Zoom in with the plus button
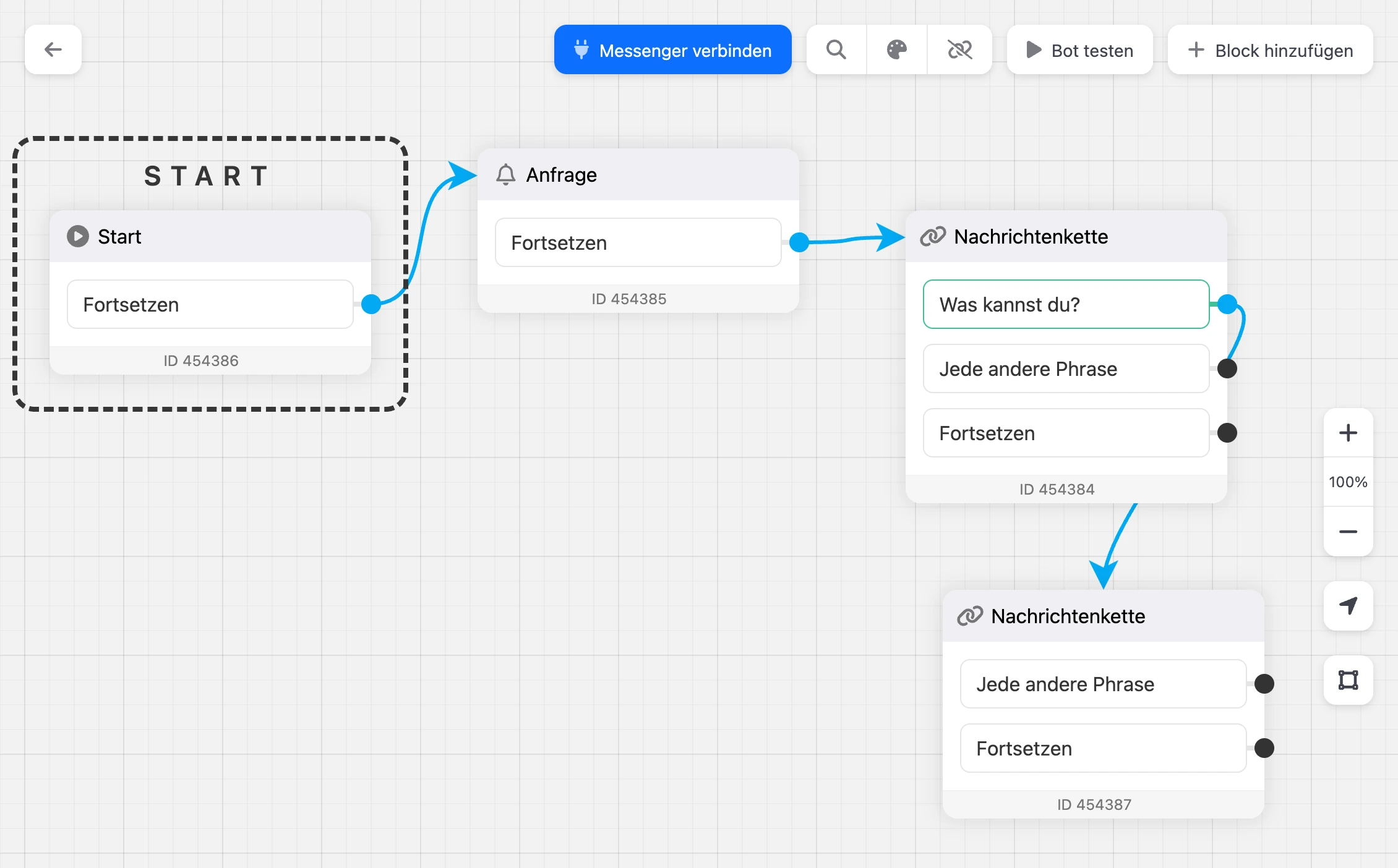The height and width of the screenshot is (868, 1398). [x=1348, y=433]
